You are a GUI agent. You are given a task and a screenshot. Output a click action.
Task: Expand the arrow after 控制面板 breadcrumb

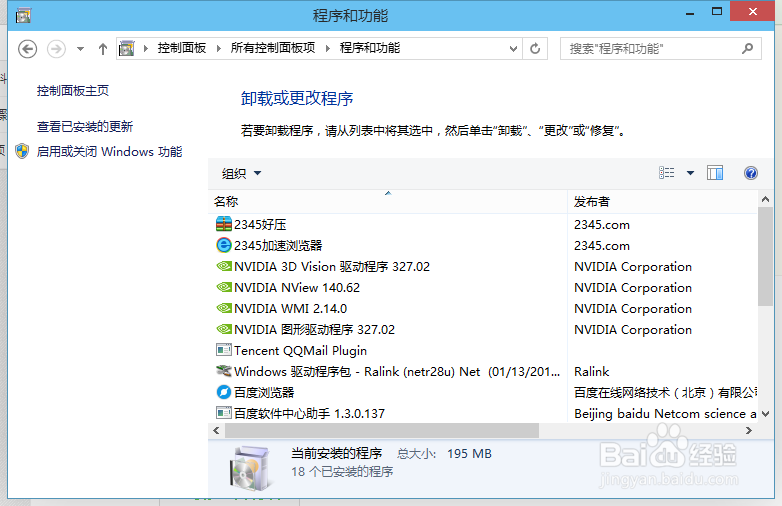pyautogui.click(x=218, y=48)
